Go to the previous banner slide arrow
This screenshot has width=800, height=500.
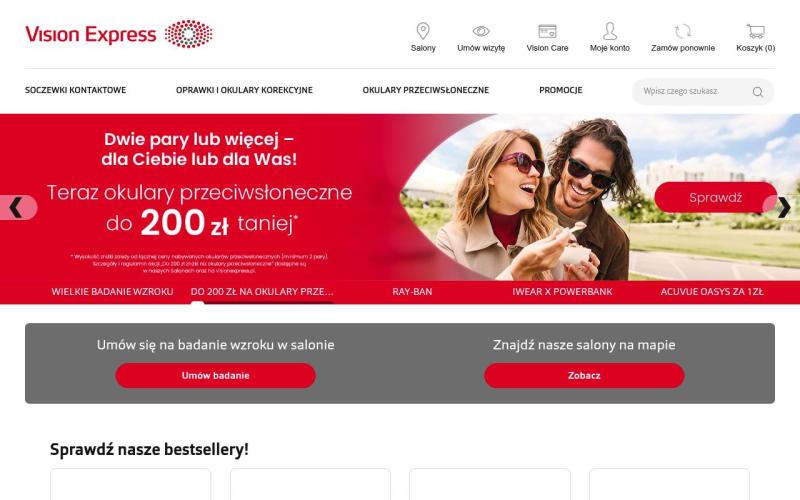tap(16, 208)
